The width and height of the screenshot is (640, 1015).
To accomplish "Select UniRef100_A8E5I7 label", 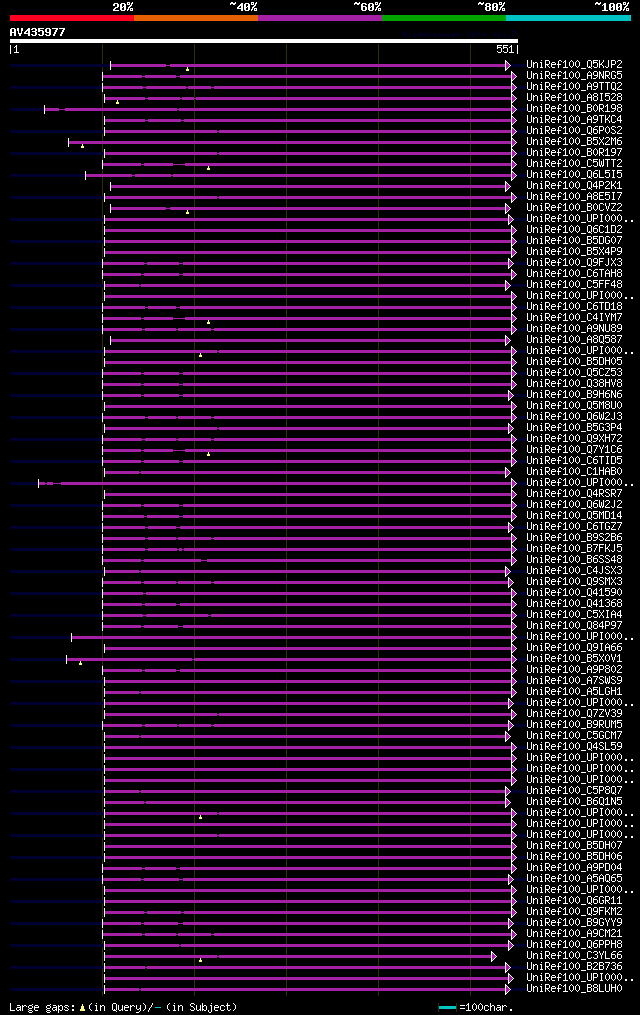I will point(574,197).
